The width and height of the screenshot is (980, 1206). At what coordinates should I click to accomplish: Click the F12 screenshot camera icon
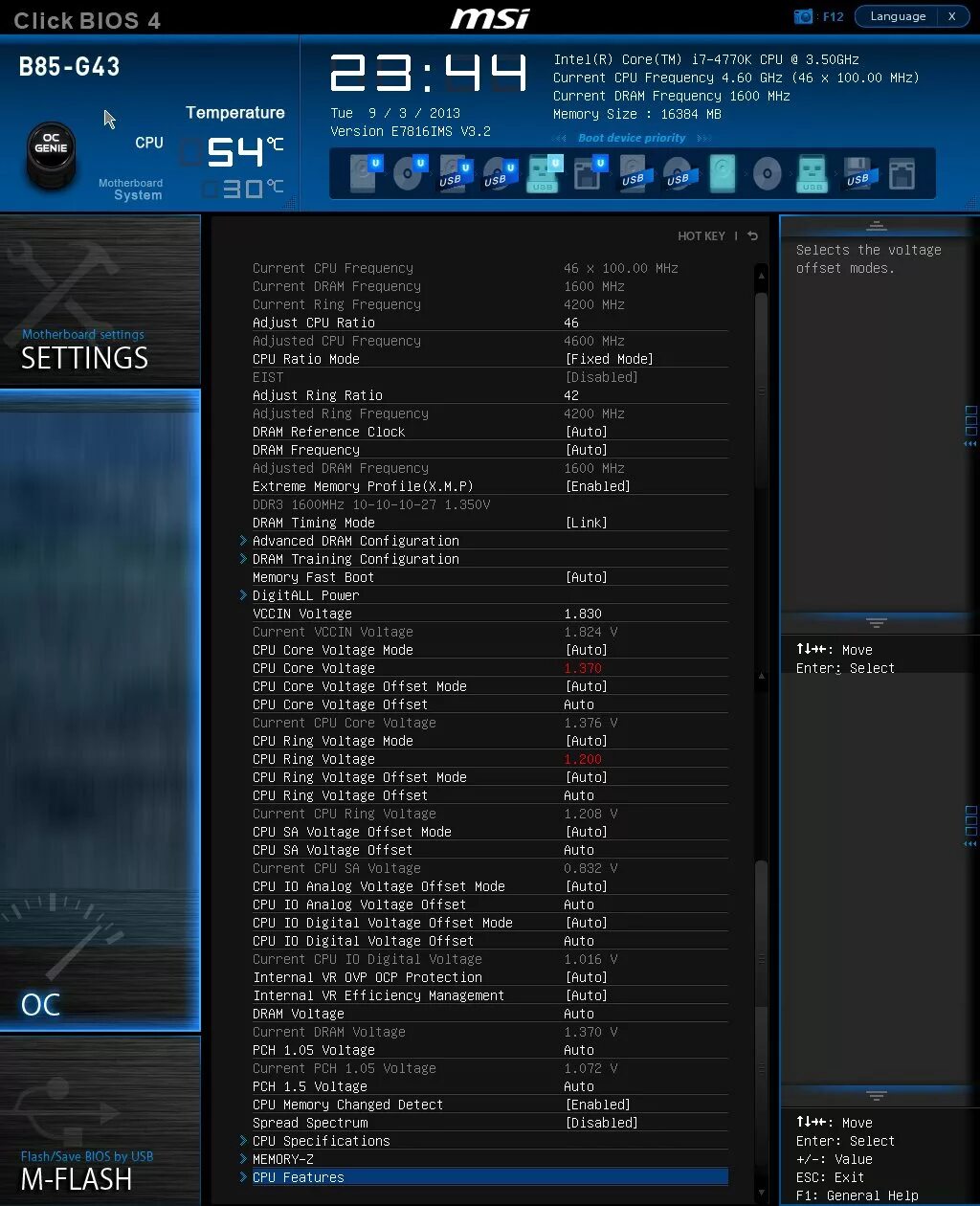(x=804, y=16)
